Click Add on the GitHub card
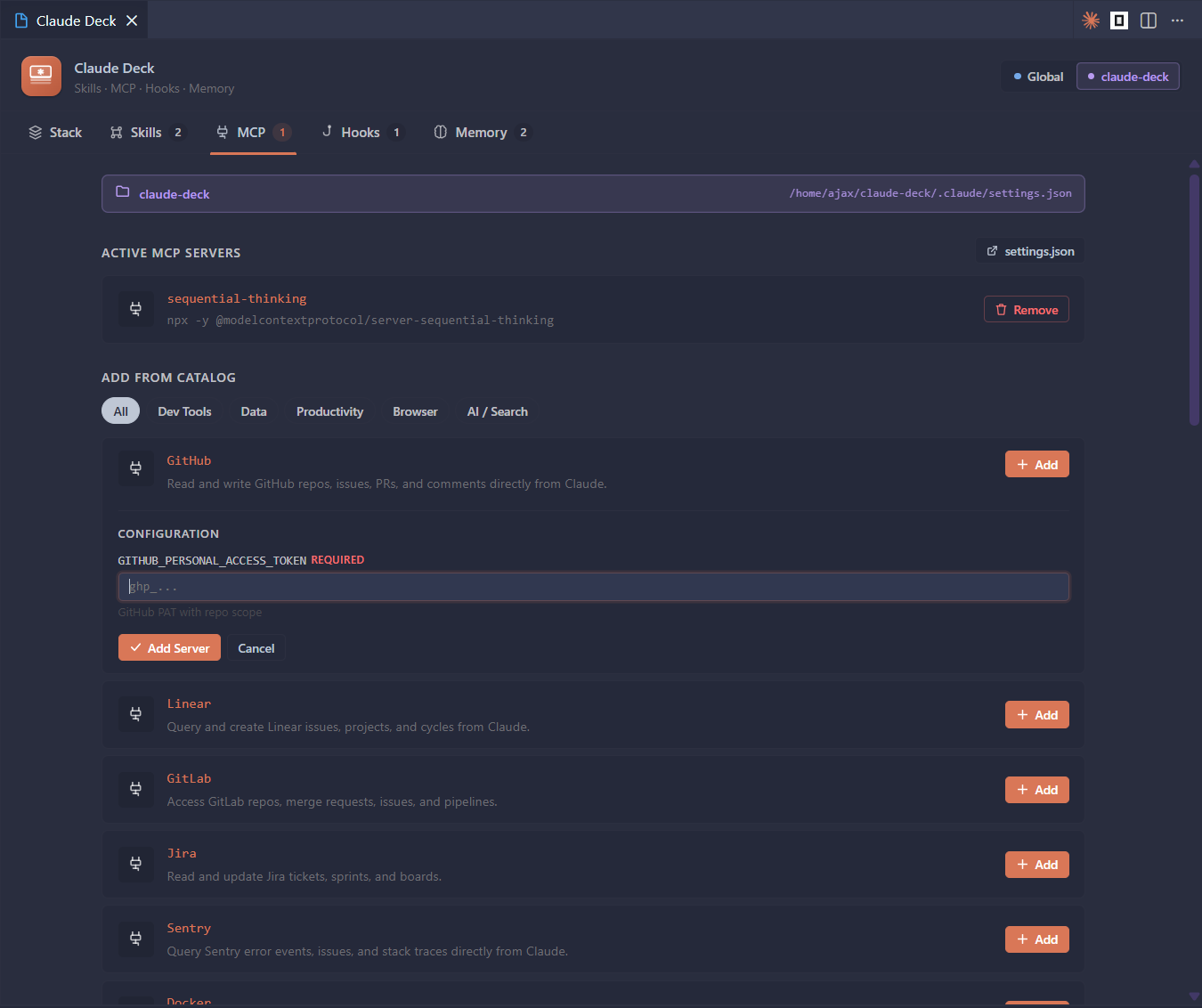This screenshot has width=1202, height=1008. click(x=1037, y=465)
